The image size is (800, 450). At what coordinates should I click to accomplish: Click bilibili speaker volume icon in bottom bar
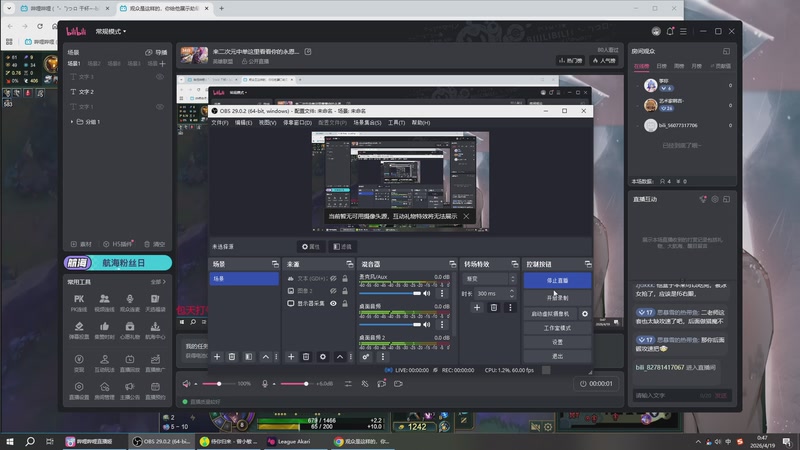187,384
